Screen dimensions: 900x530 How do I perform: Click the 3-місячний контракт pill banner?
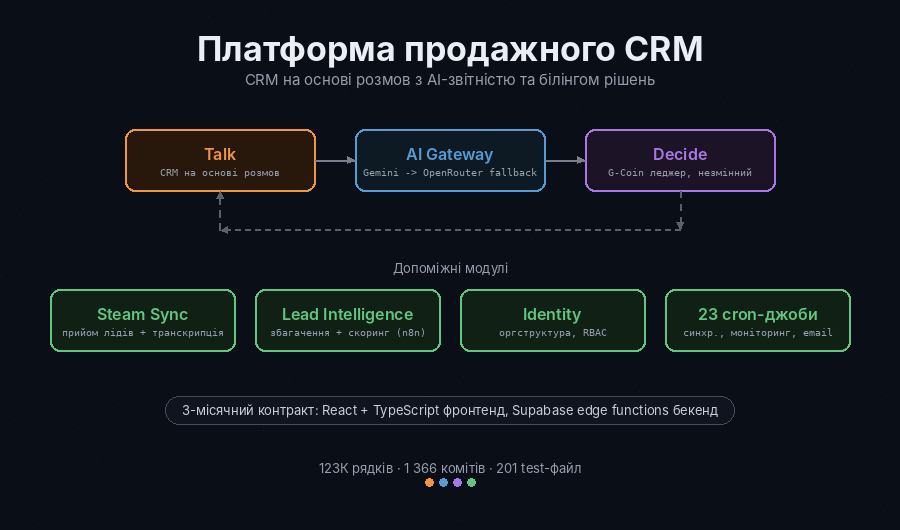450,411
